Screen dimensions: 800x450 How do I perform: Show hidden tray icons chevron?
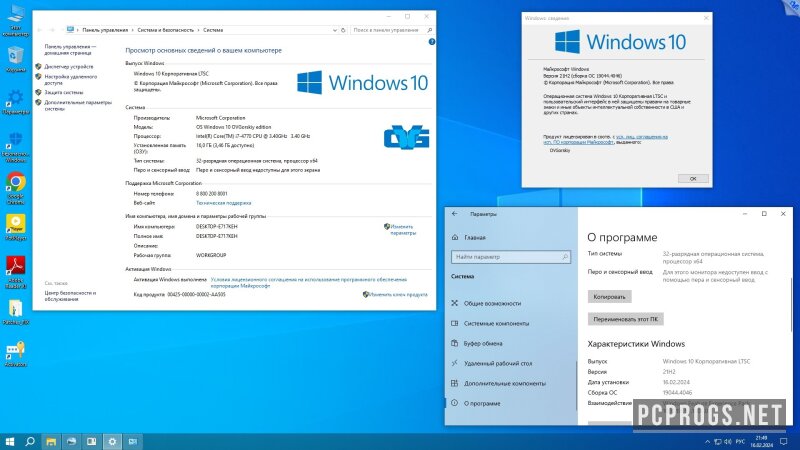pyautogui.click(x=707, y=442)
